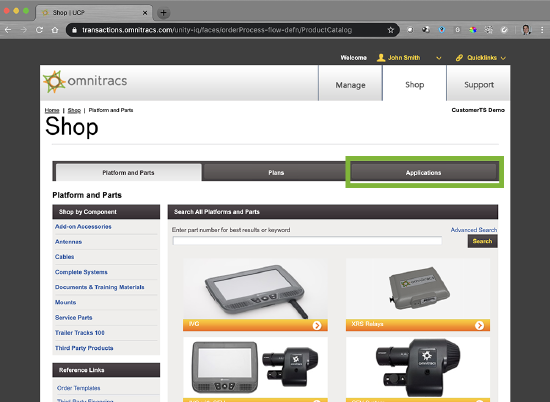Click the browser home icon
Viewport: 550px width, 402px height.
[55, 30]
